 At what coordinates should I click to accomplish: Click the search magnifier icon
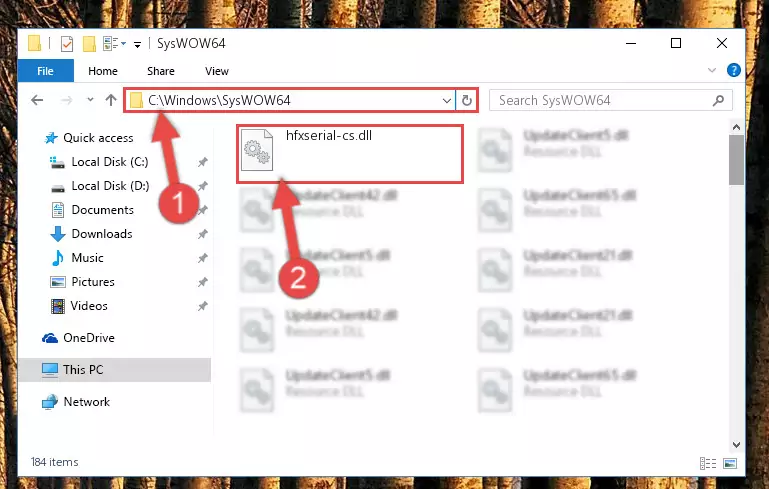(x=718, y=101)
